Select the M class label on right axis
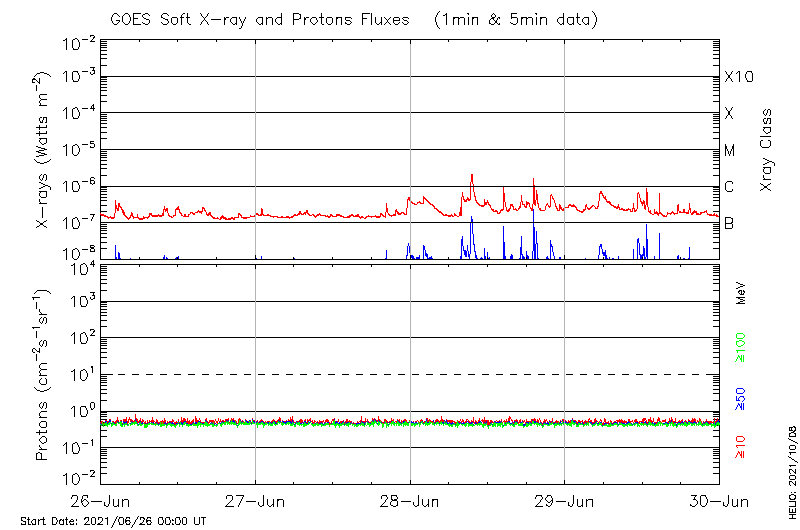The image size is (800, 530). [729, 151]
